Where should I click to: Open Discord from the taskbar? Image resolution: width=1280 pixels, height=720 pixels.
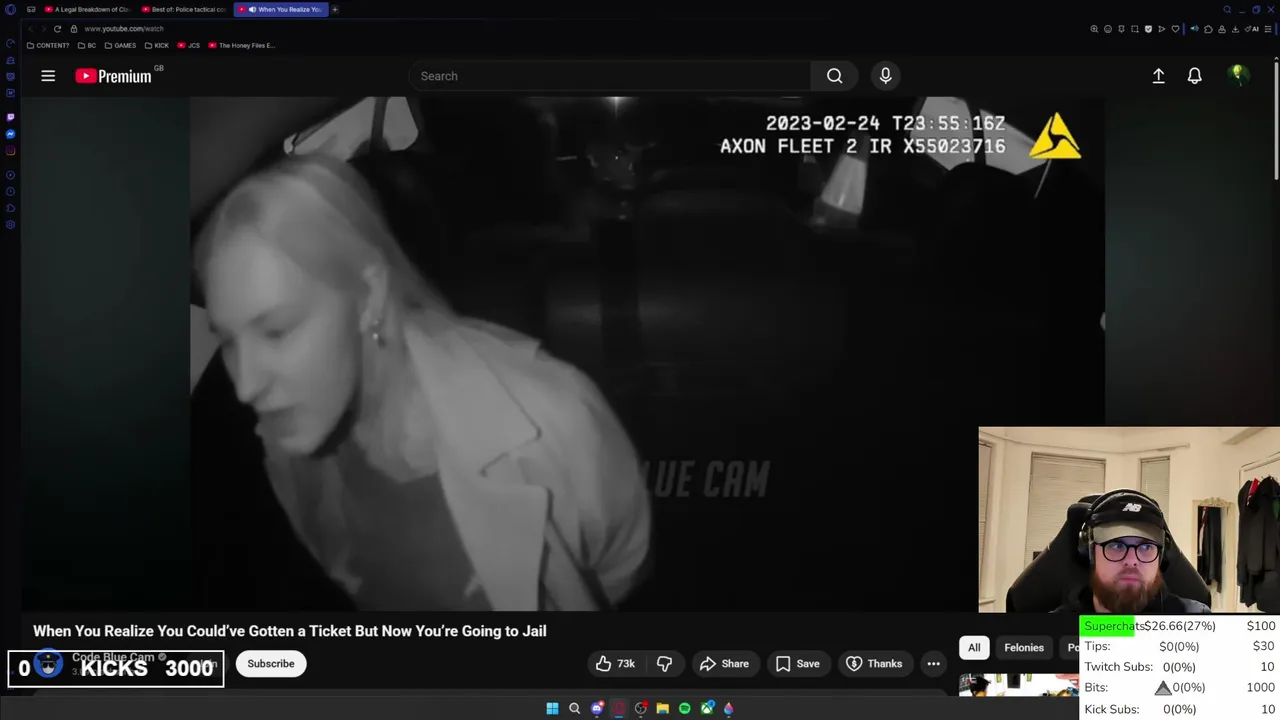[x=597, y=708]
